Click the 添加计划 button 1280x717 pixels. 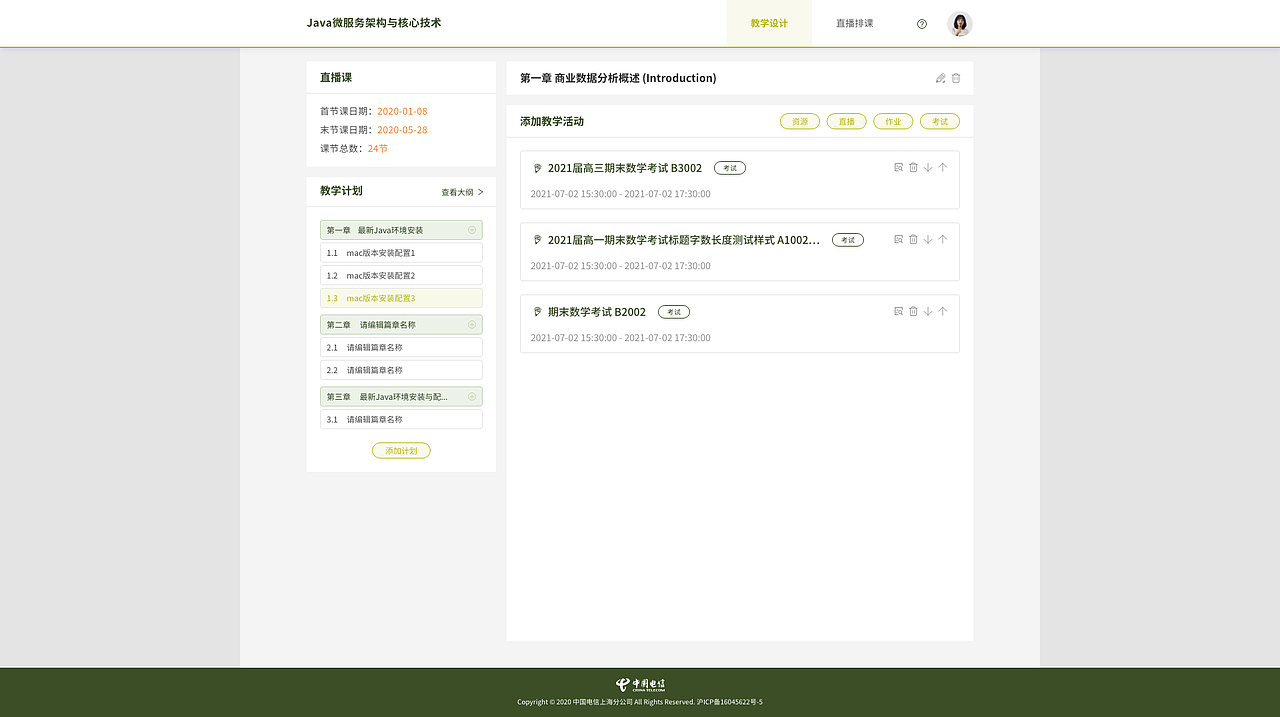401,451
